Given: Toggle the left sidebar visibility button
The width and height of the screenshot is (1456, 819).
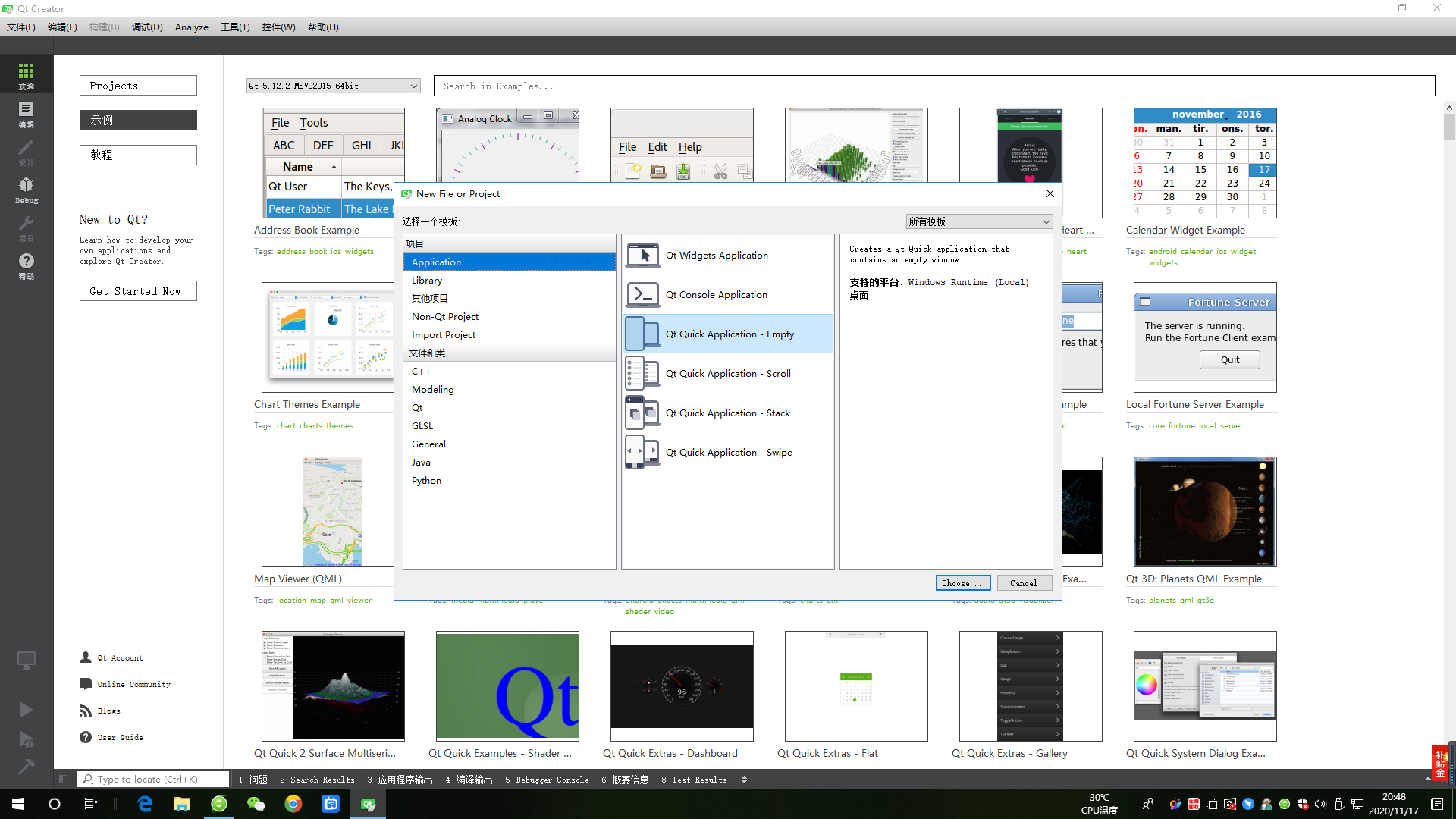Looking at the screenshot, I should click(x=64, y=779).
